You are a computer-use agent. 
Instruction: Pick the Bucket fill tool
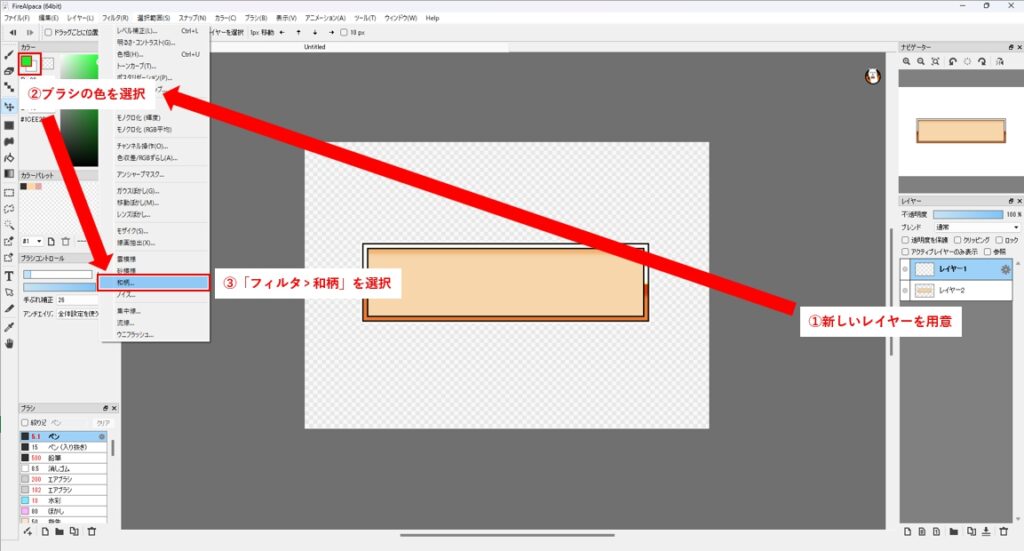point(9,157)
